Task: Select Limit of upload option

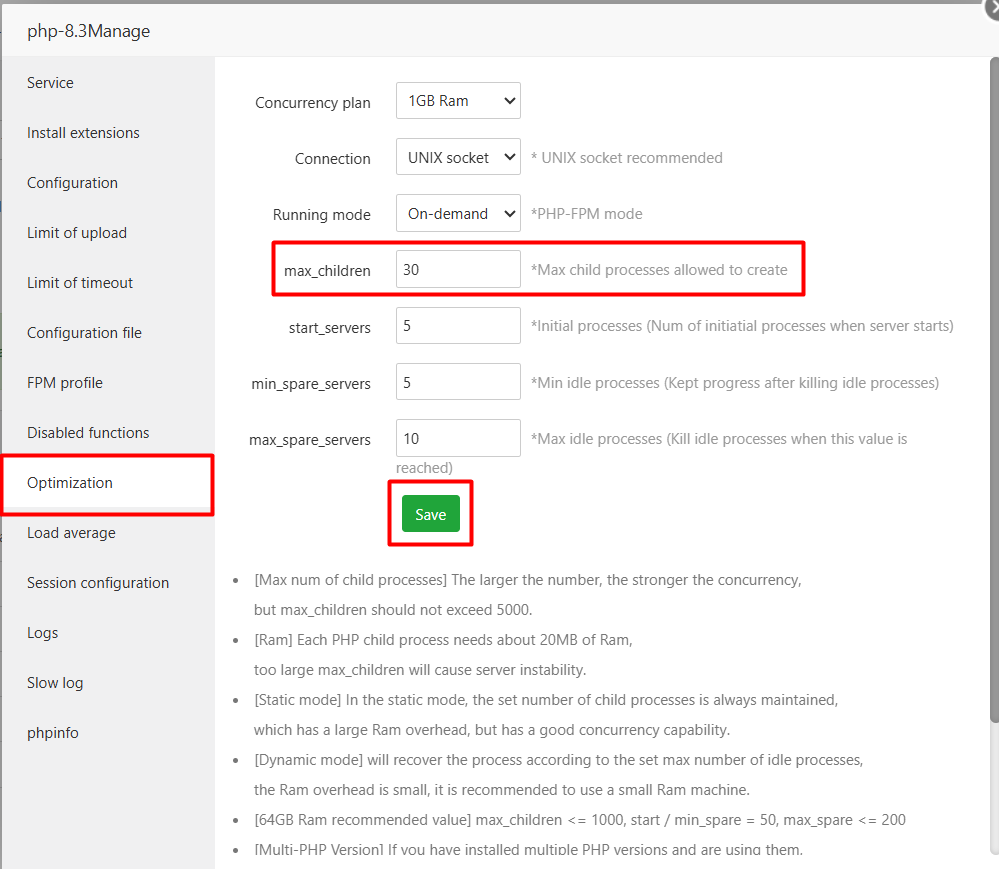Action: click(x=77, y=233)
